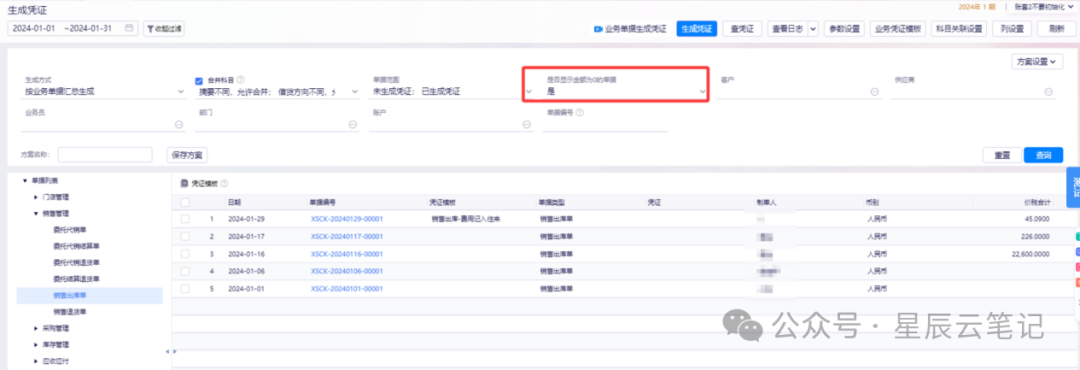
Task: Click the 收起过滤 filter funnel button
Action: (163, 29)
